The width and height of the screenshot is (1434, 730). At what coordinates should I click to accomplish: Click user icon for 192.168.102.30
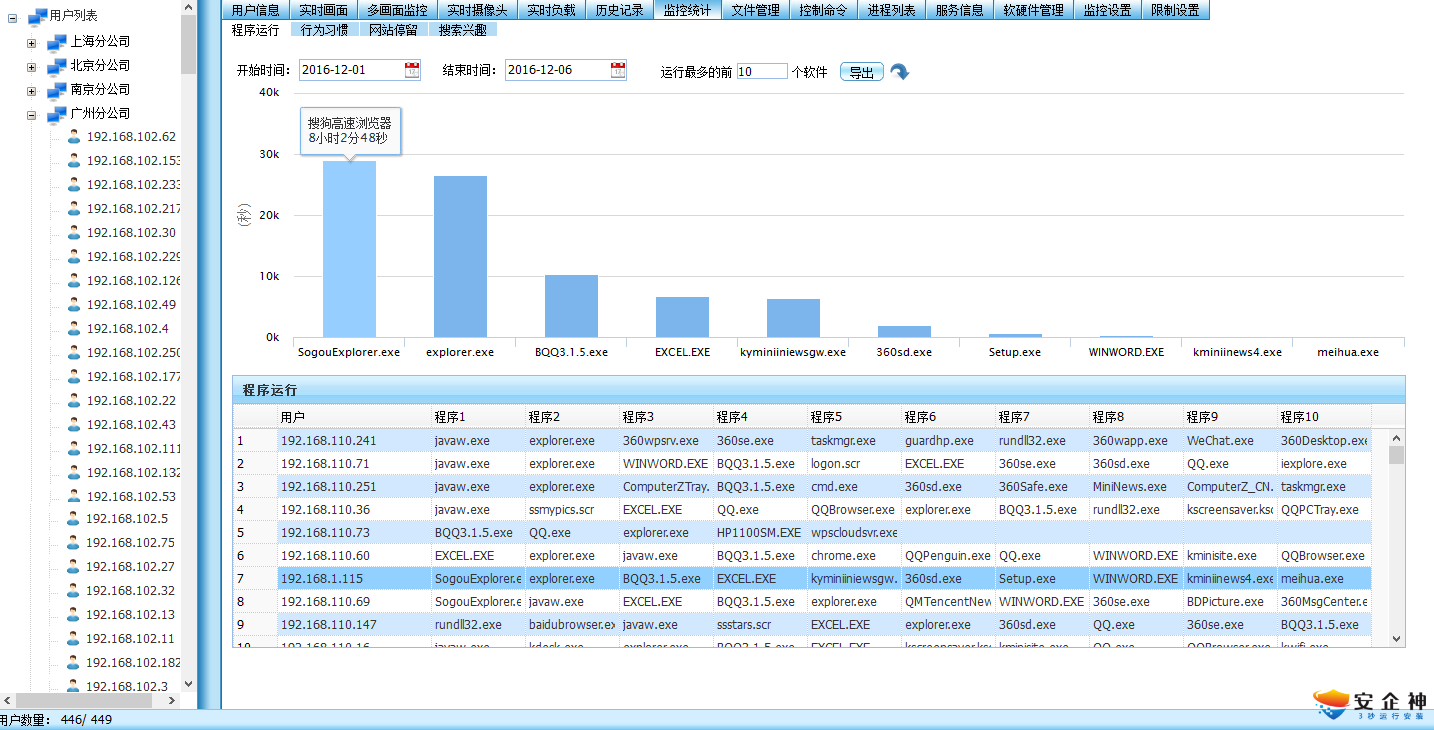[x=74, y=232]
